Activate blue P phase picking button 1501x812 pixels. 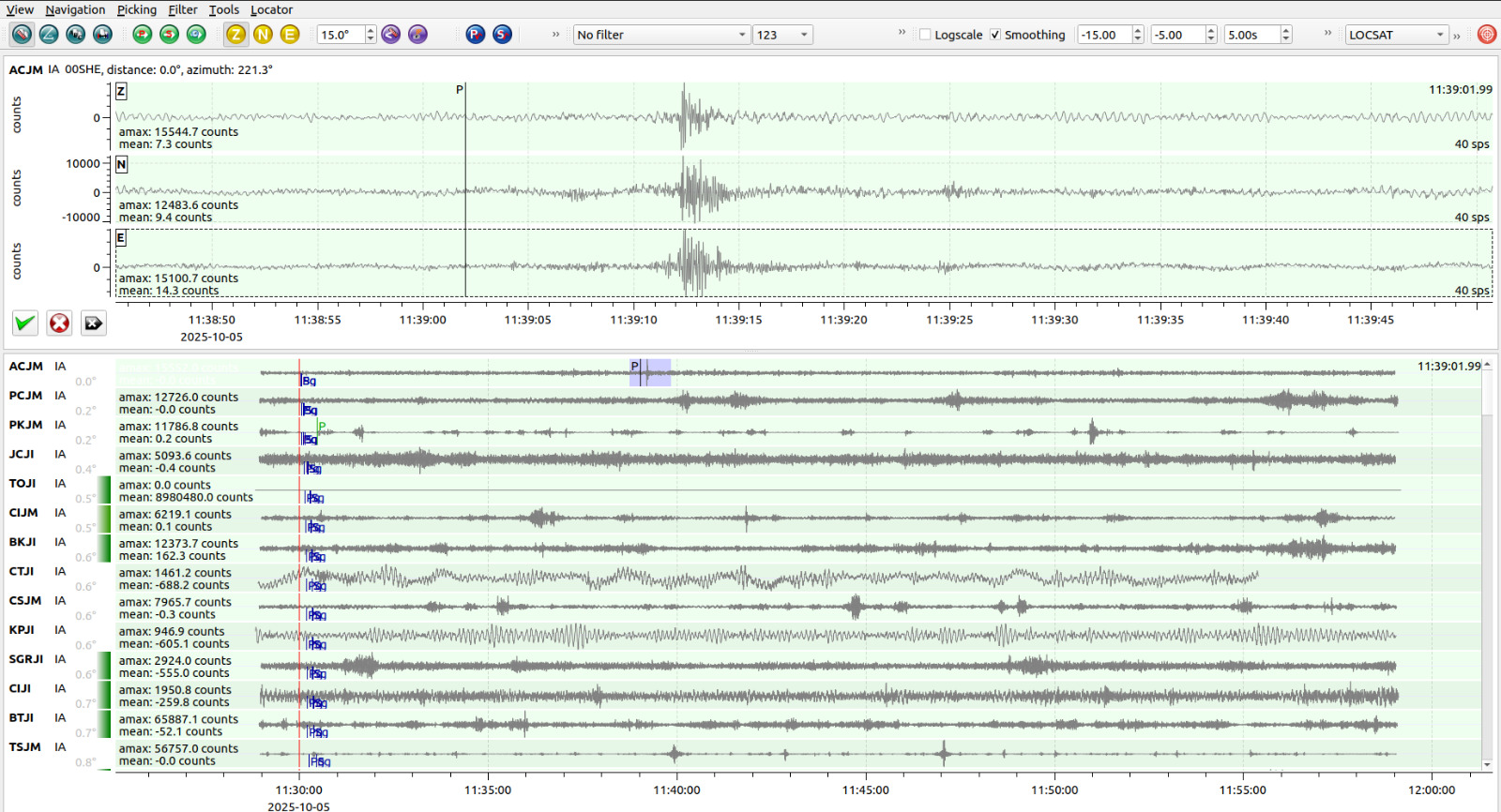(x=476, y=35)
